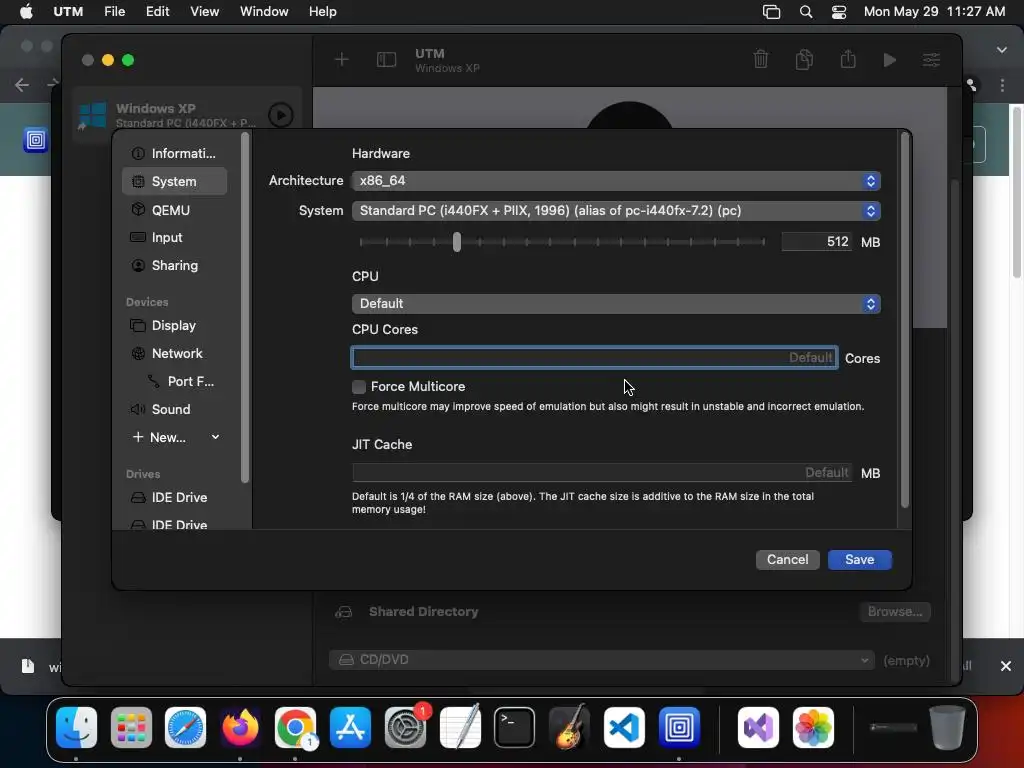Image resolution: width=1024 pixels, height=768 pixels.
Task: Show the Display device settings
Action: pyautogui.click(x=174, y=325)
